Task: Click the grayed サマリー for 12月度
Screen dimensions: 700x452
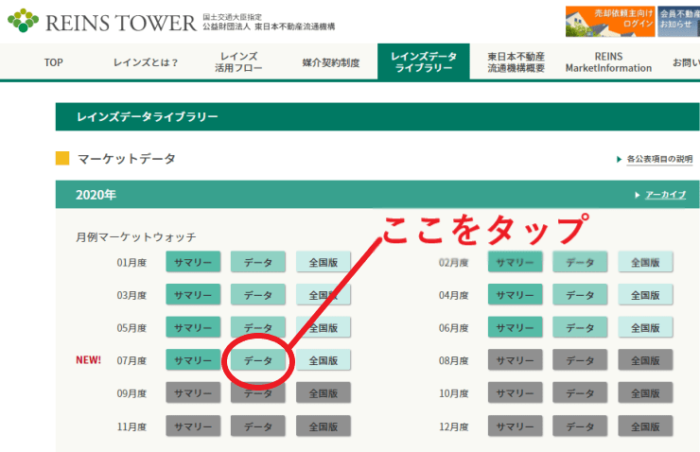Action: click(x=515, y=426)
